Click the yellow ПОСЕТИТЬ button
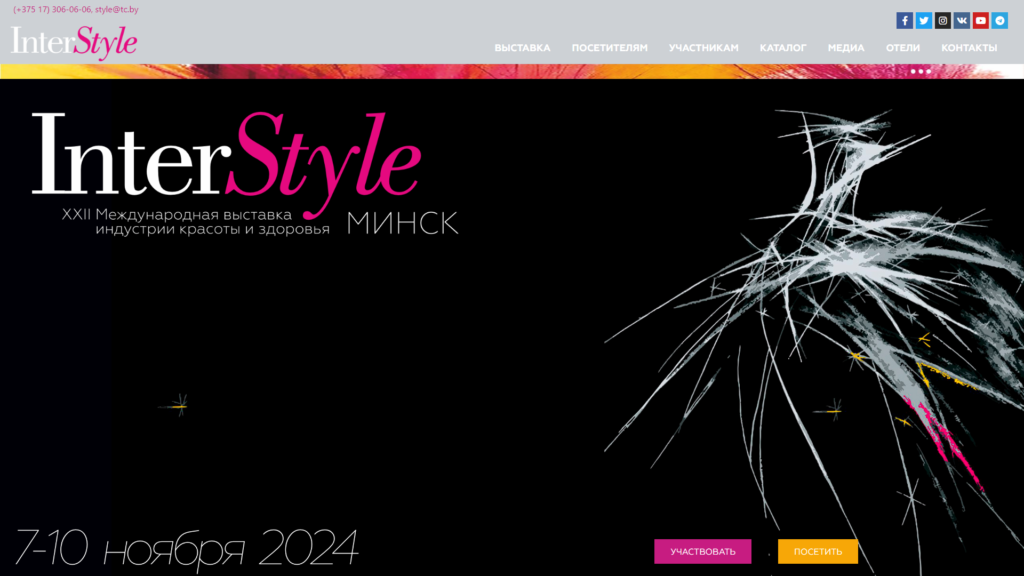This screenshot has width=1024, height=576. (818, 551)
